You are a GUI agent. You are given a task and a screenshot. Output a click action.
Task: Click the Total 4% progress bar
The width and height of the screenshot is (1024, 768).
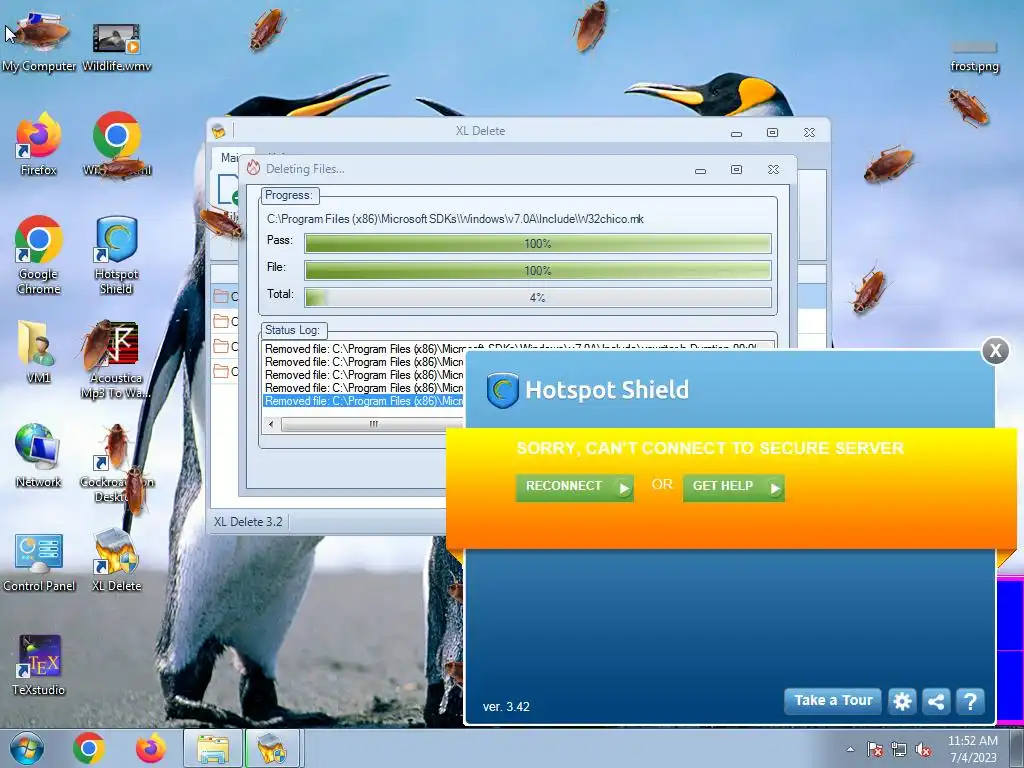[537, 297]
